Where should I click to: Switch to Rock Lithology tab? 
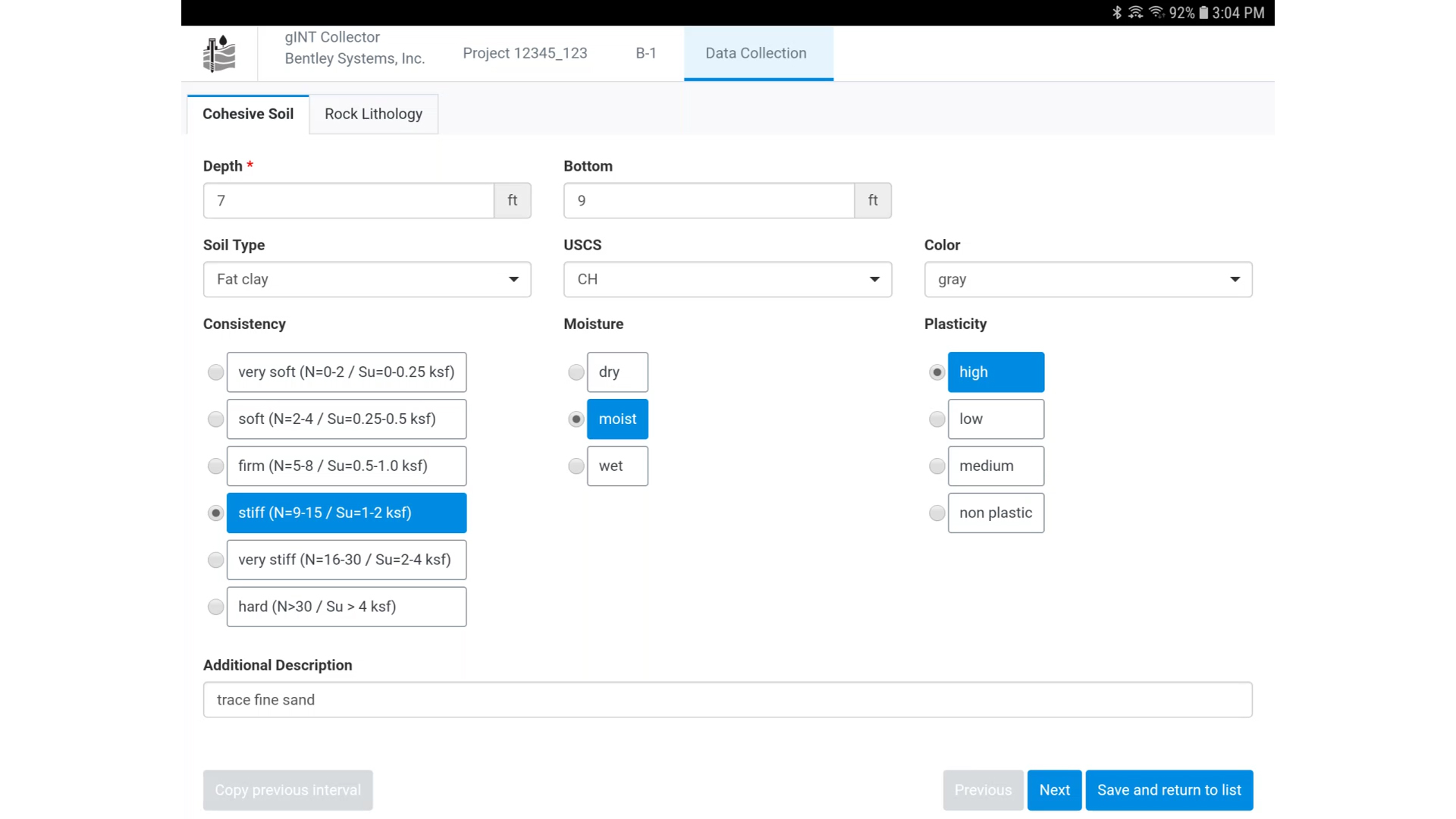click(x=373, y=114)
